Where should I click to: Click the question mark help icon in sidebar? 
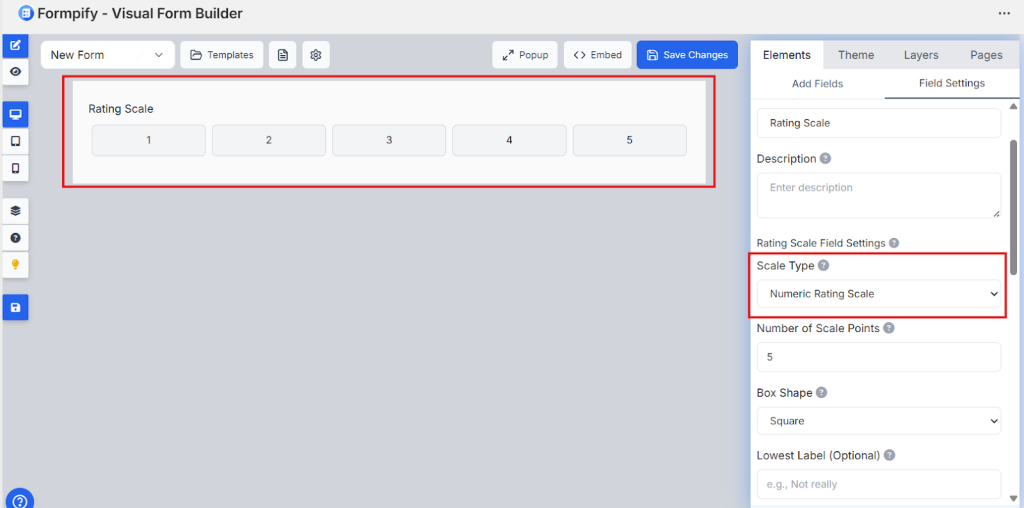(15, 238)
